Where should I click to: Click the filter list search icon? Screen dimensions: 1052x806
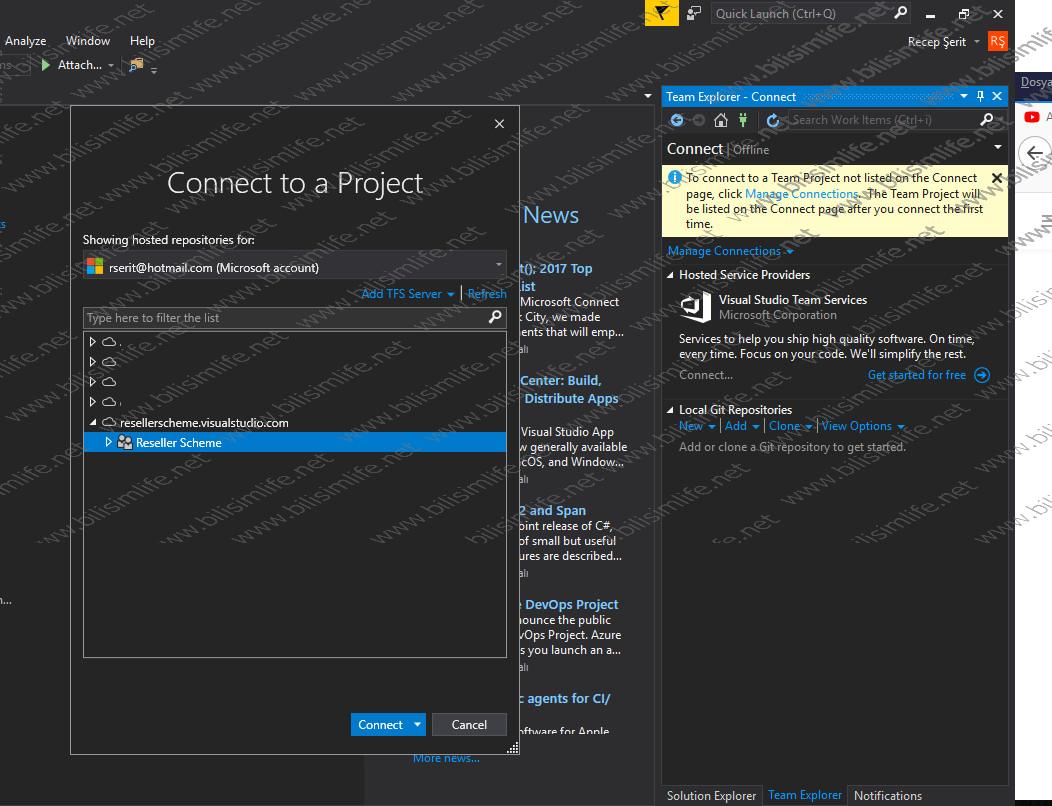[495, 317]
